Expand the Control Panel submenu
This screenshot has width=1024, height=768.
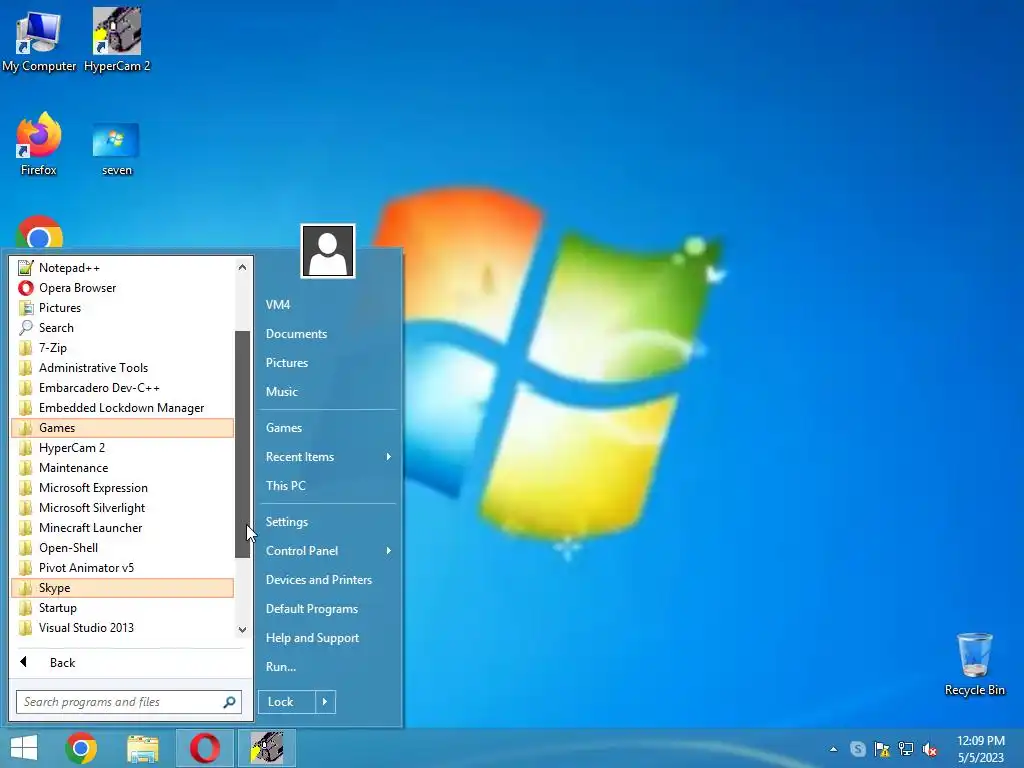pos(328,551)
